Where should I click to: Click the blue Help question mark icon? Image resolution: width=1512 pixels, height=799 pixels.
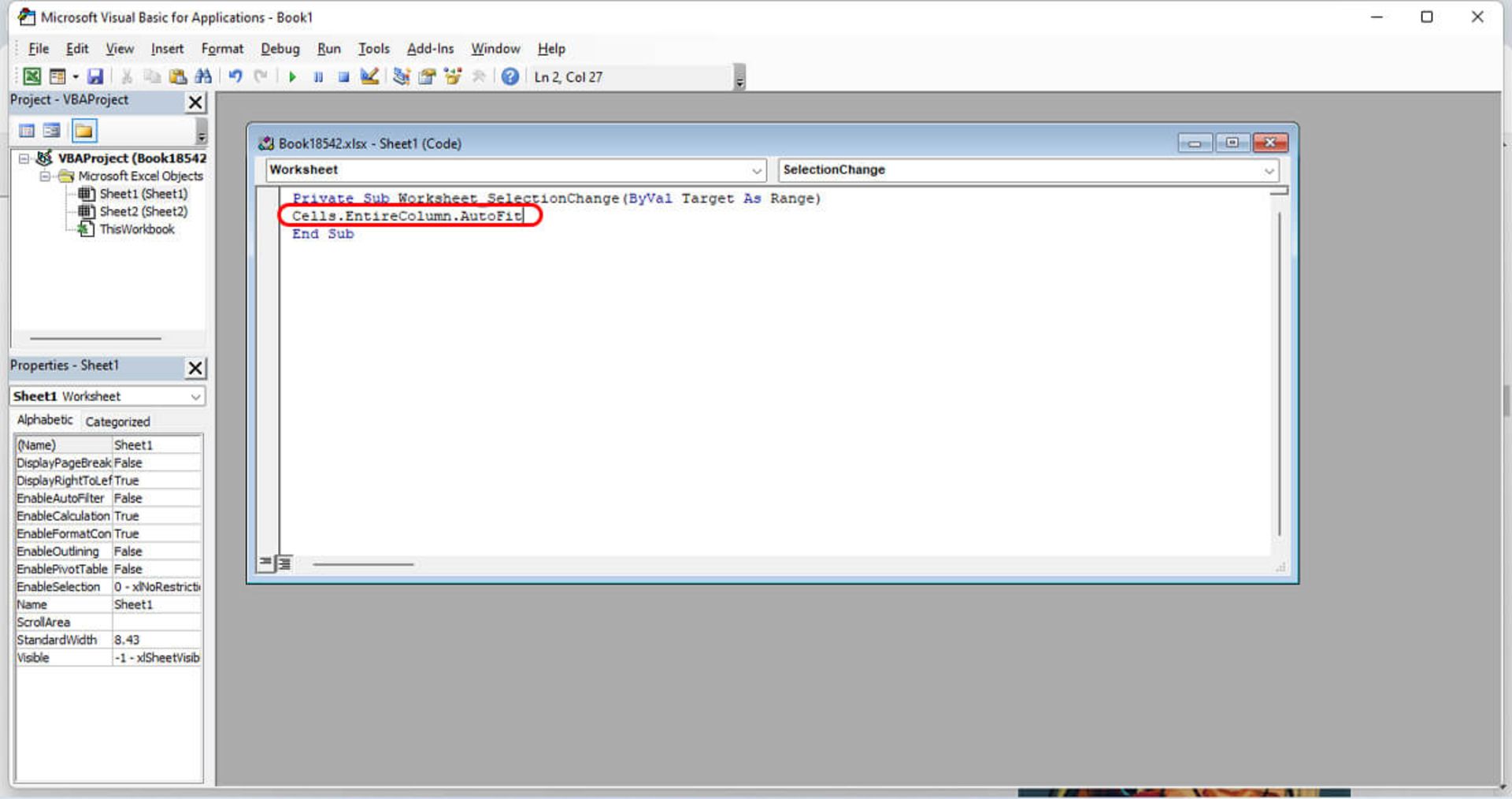pos(510,76)
